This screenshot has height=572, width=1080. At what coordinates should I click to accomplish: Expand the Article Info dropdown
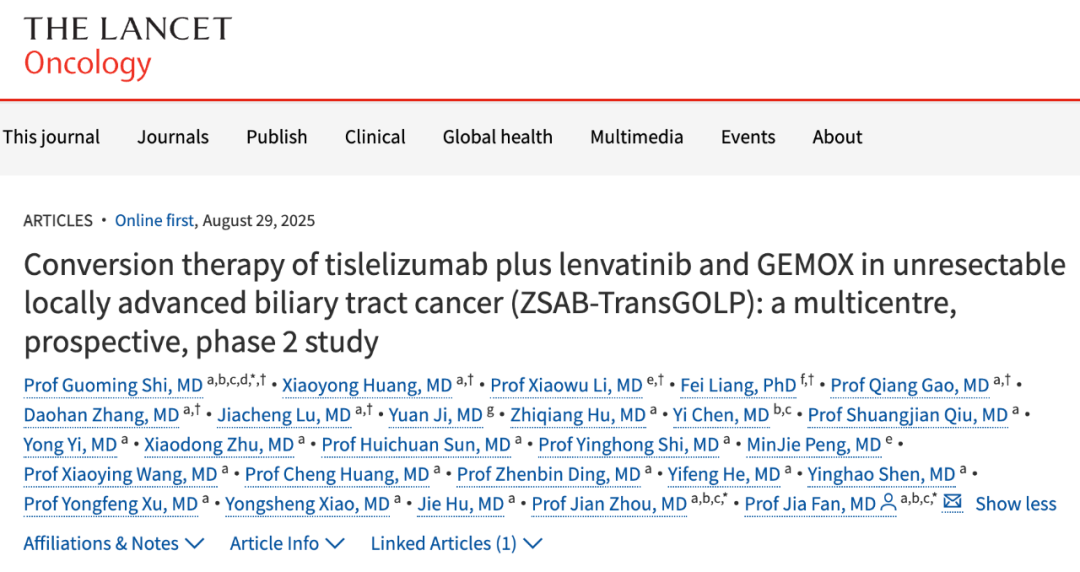point(287,543)
